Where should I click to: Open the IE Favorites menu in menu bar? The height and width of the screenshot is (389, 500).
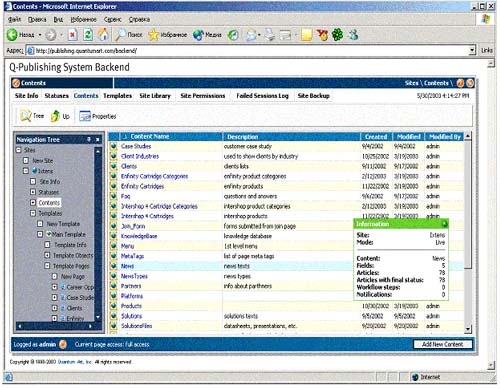(x=83, y=20)
